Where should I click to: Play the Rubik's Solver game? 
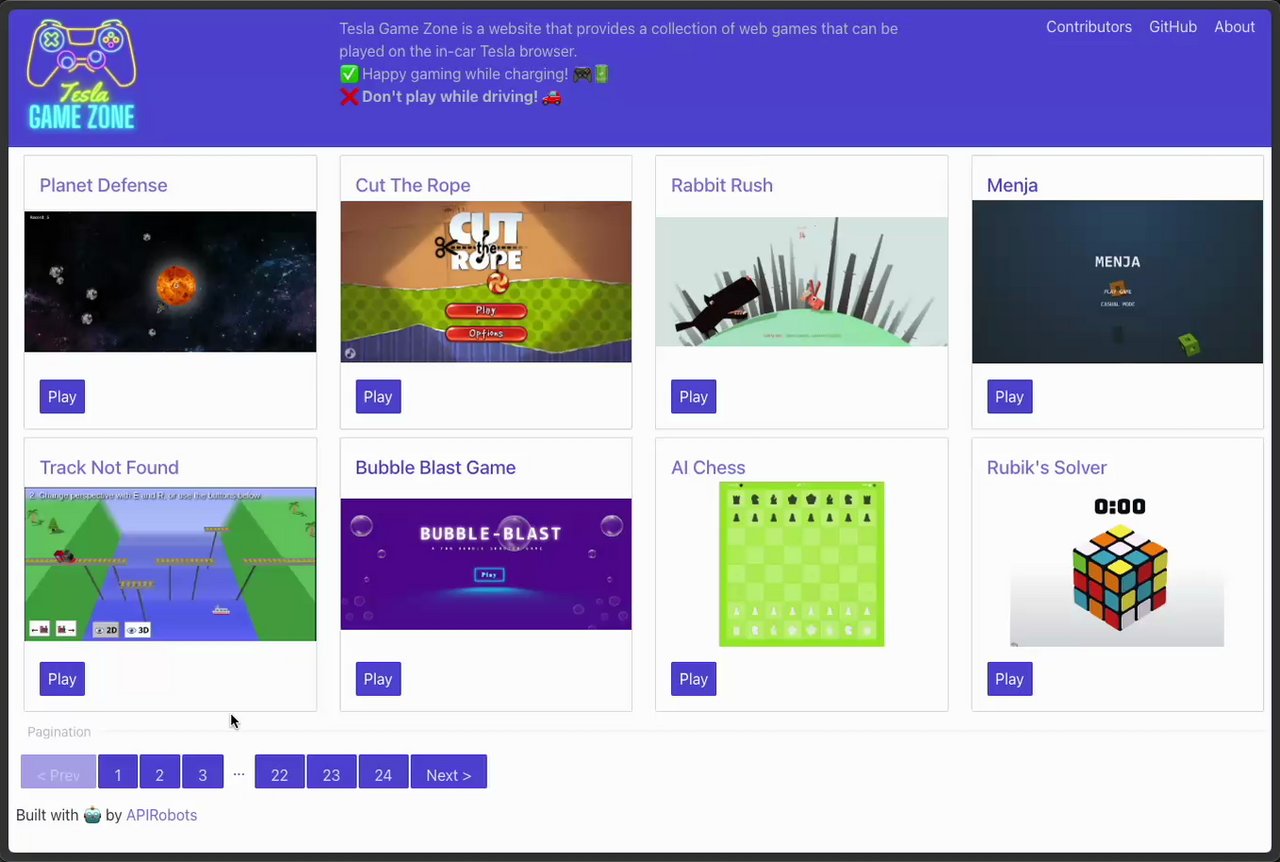[1009, 679]
